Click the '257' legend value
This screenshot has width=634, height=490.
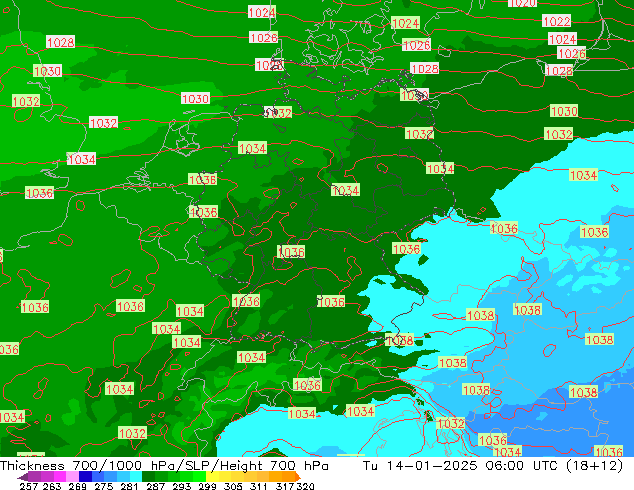click(29, 486)
